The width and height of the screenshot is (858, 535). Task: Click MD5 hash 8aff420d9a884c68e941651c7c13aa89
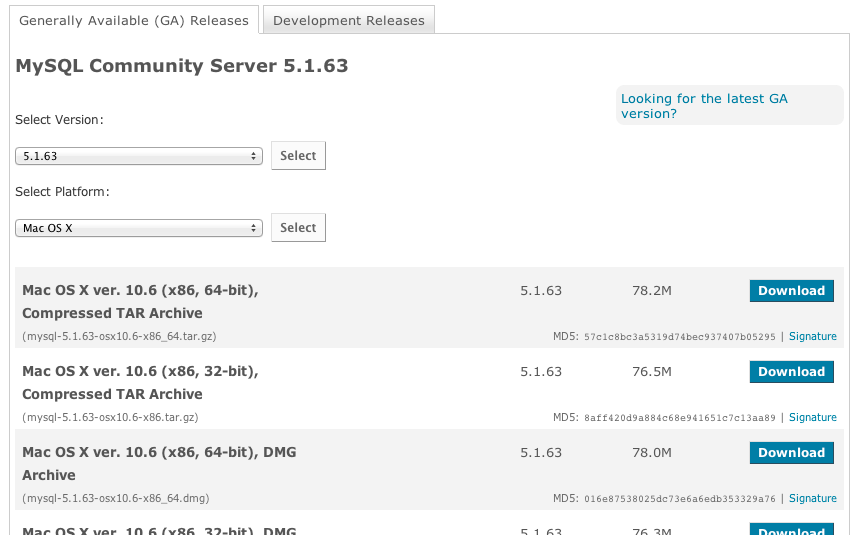(x=680, y=418)
